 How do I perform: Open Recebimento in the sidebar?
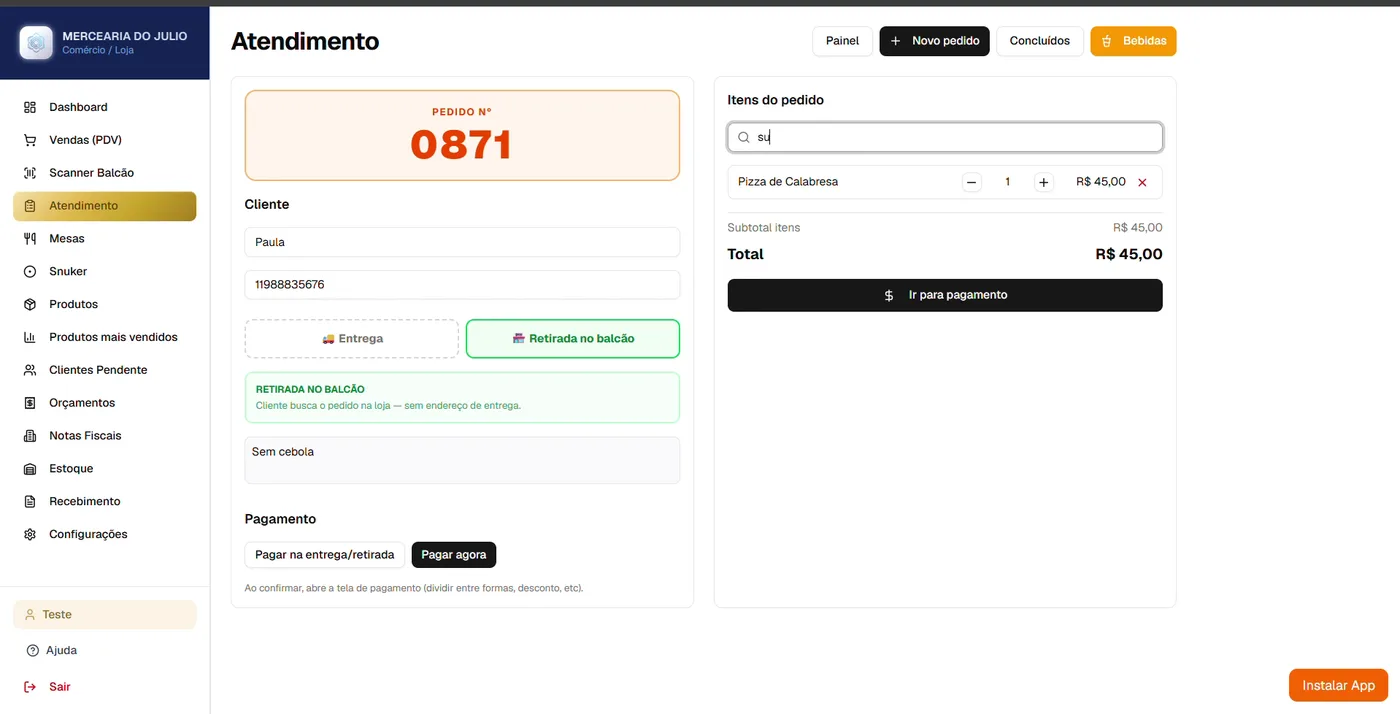click(105, 502)
